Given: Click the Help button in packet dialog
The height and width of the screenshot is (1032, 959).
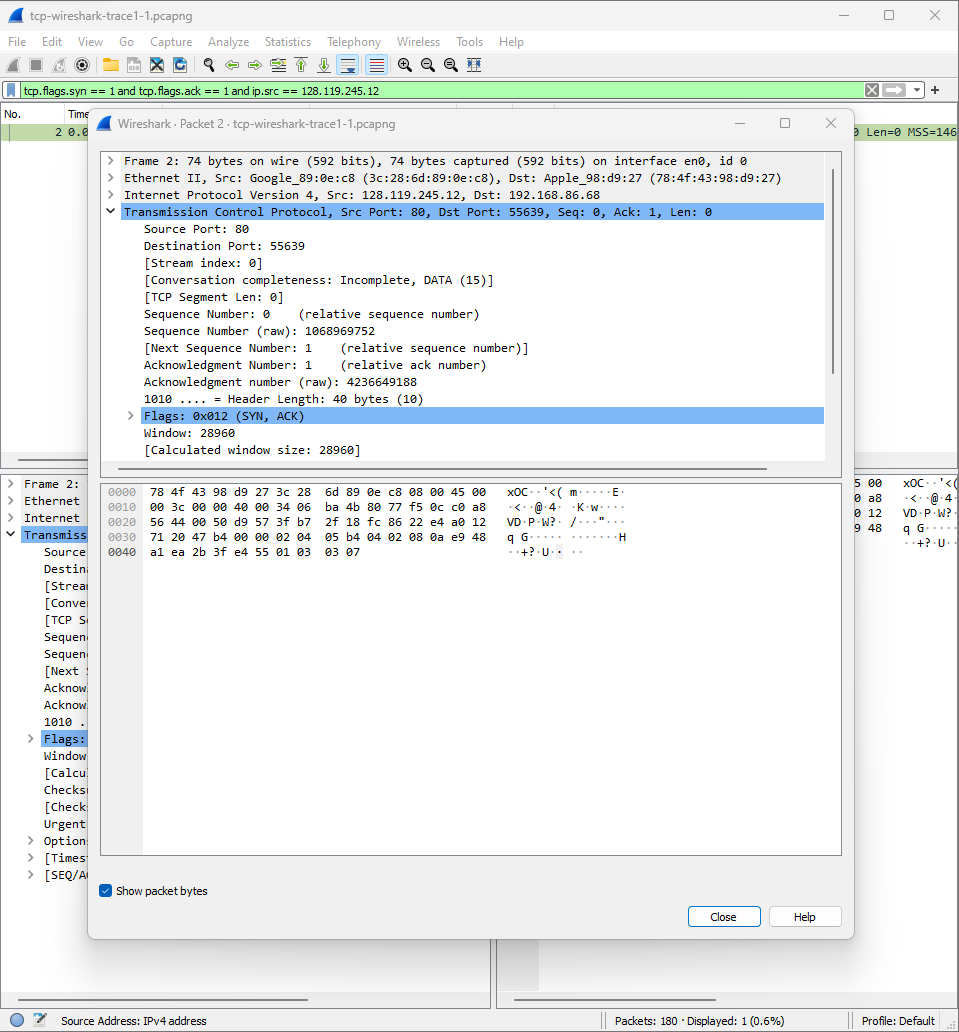Looking at the screenshot, I should (805, 916).
